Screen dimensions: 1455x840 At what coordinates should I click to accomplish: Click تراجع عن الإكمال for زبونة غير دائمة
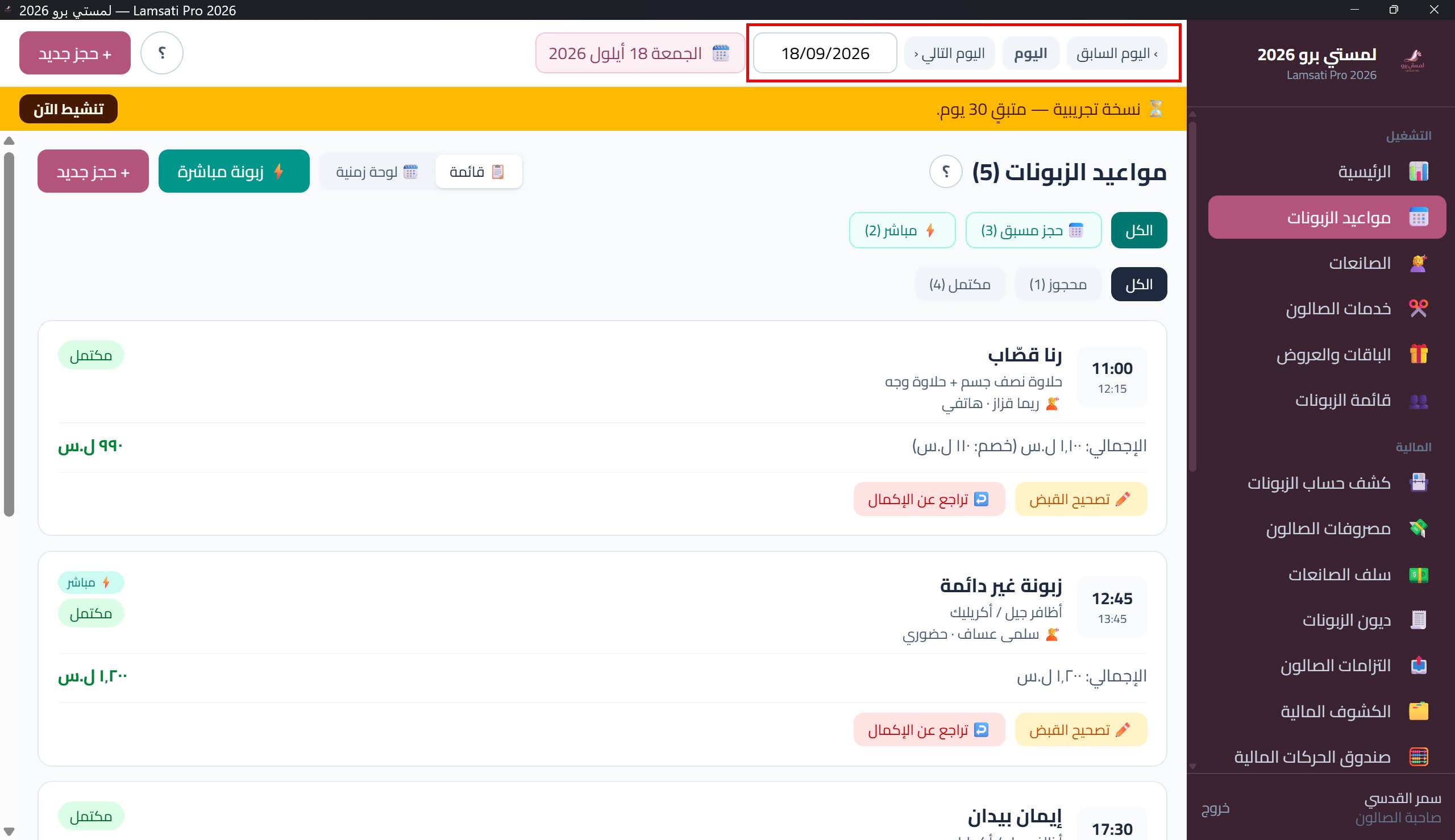[x=929, y=730]
